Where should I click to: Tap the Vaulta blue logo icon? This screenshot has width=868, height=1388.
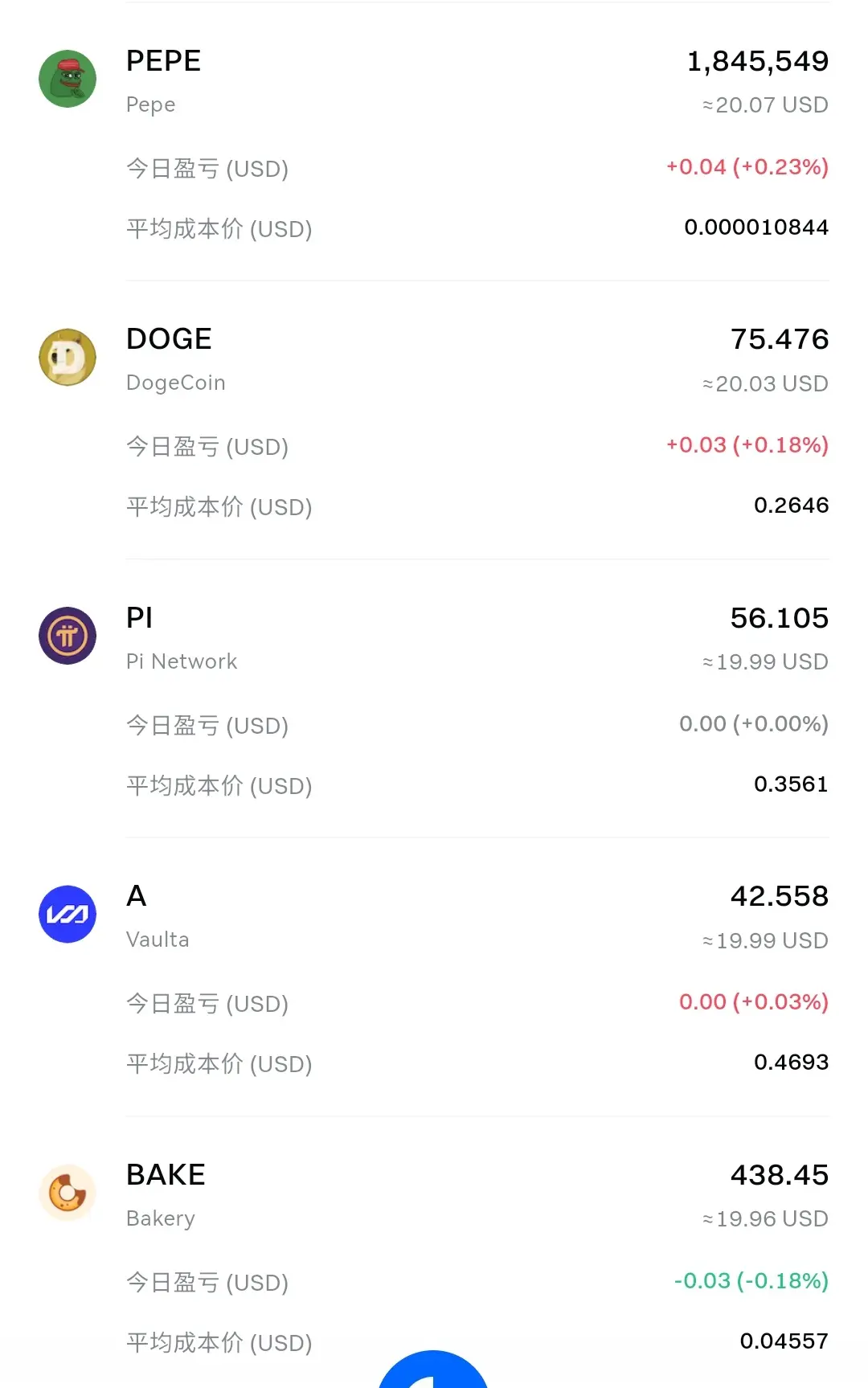click(x=68, y=914)
